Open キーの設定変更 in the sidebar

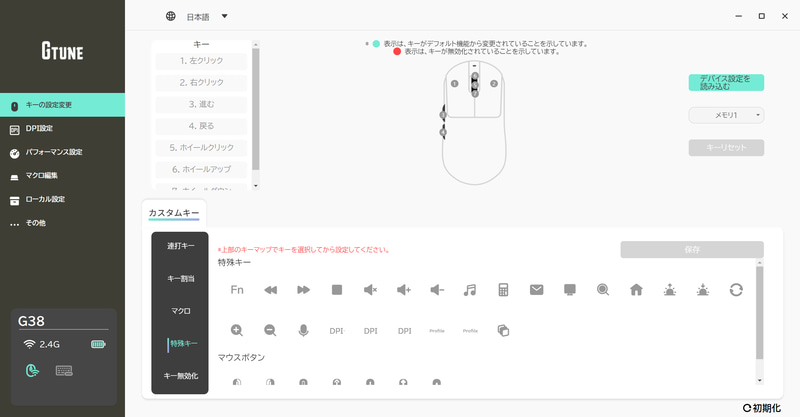(62, 105)
